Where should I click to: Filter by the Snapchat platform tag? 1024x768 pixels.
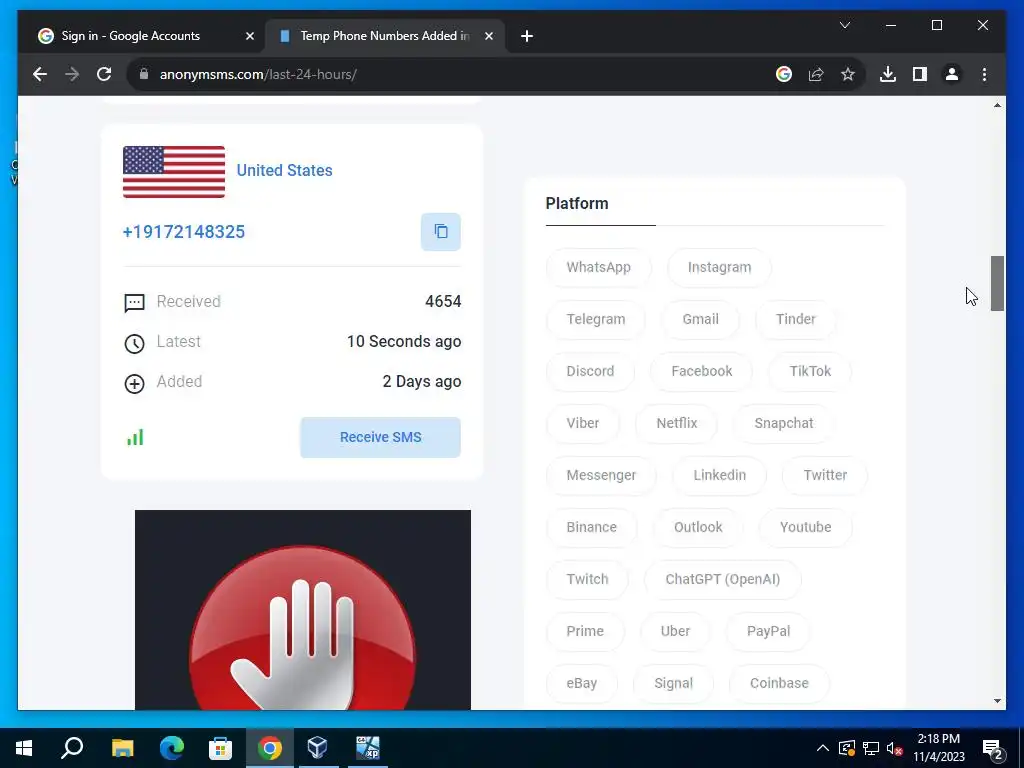pyautogui.click(x=784, y=423)
